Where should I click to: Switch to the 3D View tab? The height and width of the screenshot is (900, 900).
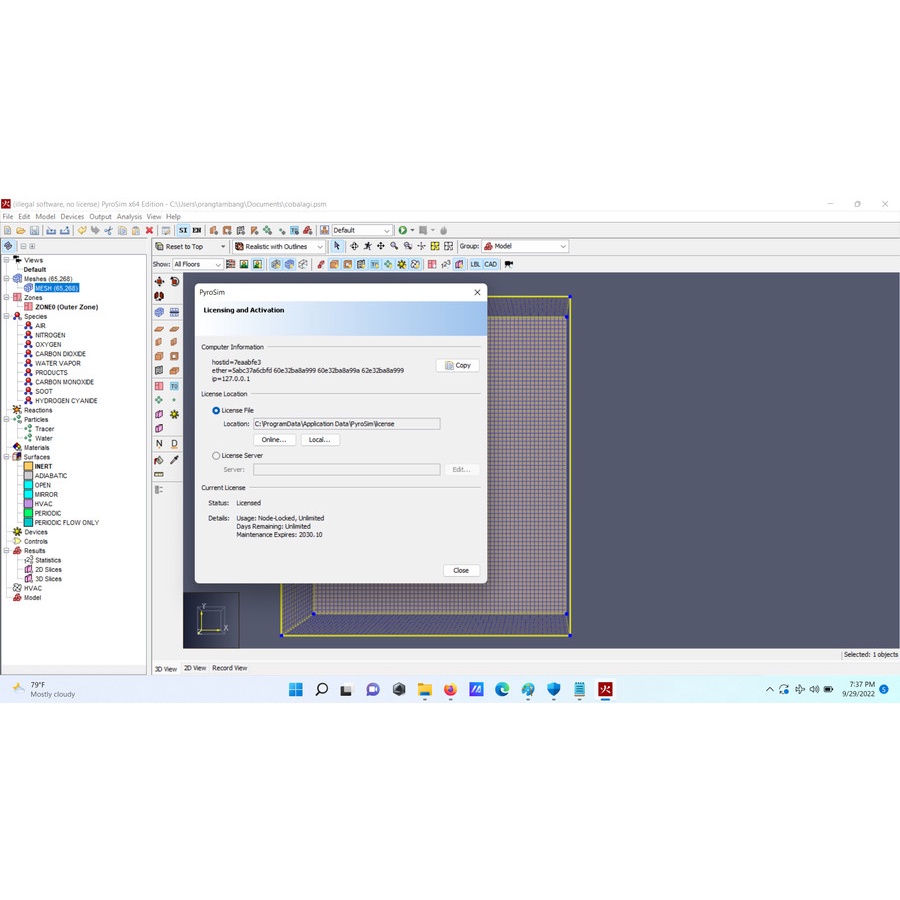pyautogui.click(x=166, y=669)
